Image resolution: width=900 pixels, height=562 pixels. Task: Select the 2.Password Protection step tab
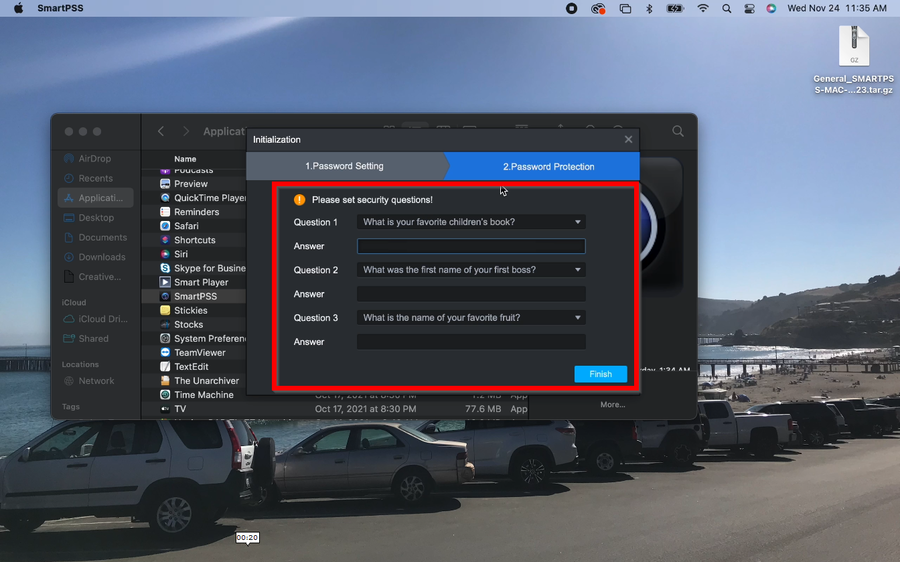coord(548,166)
